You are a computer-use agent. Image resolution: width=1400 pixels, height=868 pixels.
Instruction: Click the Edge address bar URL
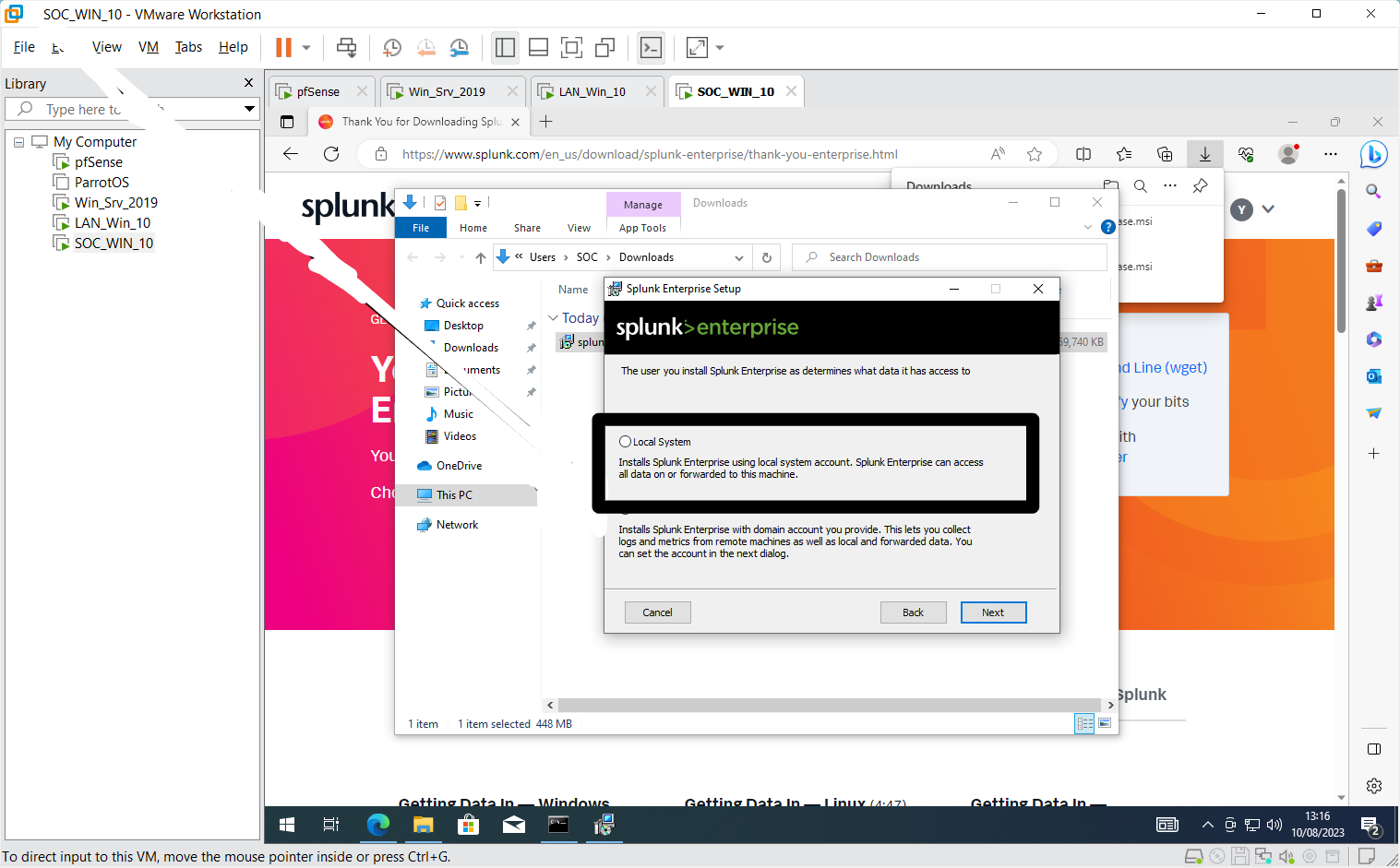pyautogui.click(x=650, y=154)
